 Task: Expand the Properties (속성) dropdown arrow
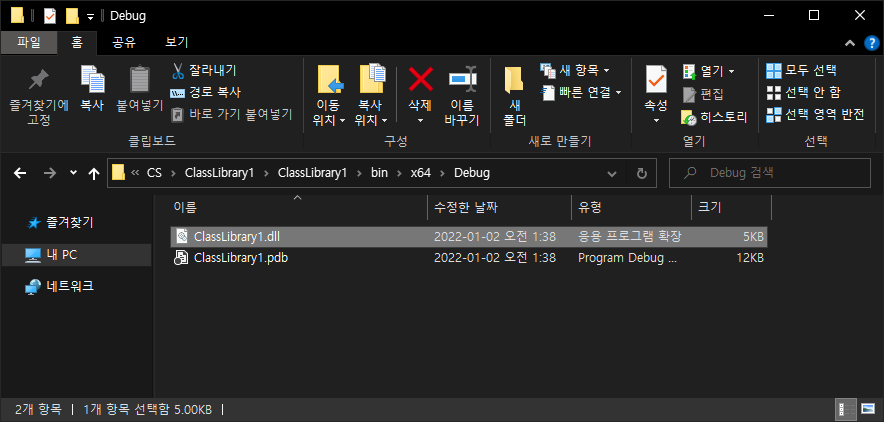656,121
